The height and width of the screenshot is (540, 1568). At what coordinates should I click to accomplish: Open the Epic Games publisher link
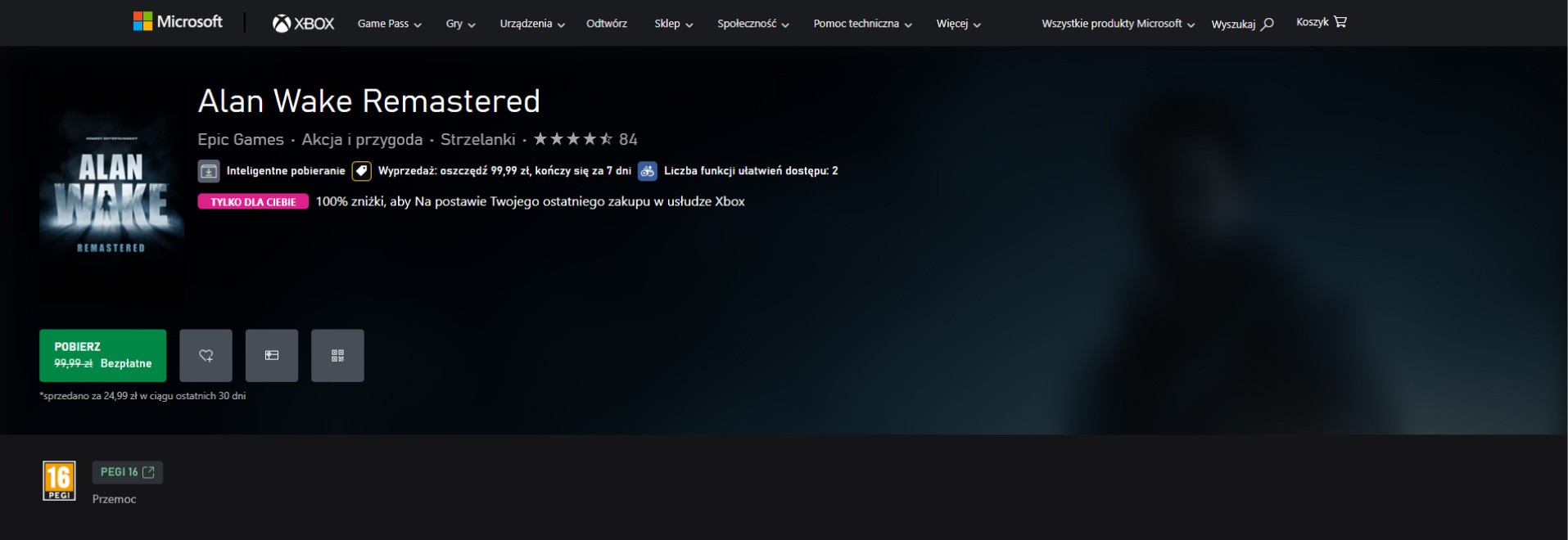point(241,139)
